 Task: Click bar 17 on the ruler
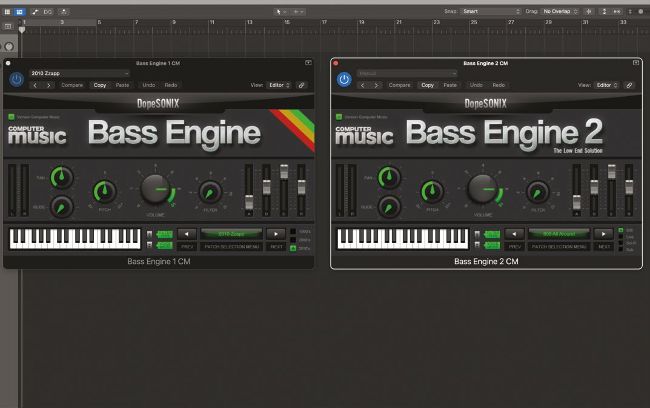[324, 22]
